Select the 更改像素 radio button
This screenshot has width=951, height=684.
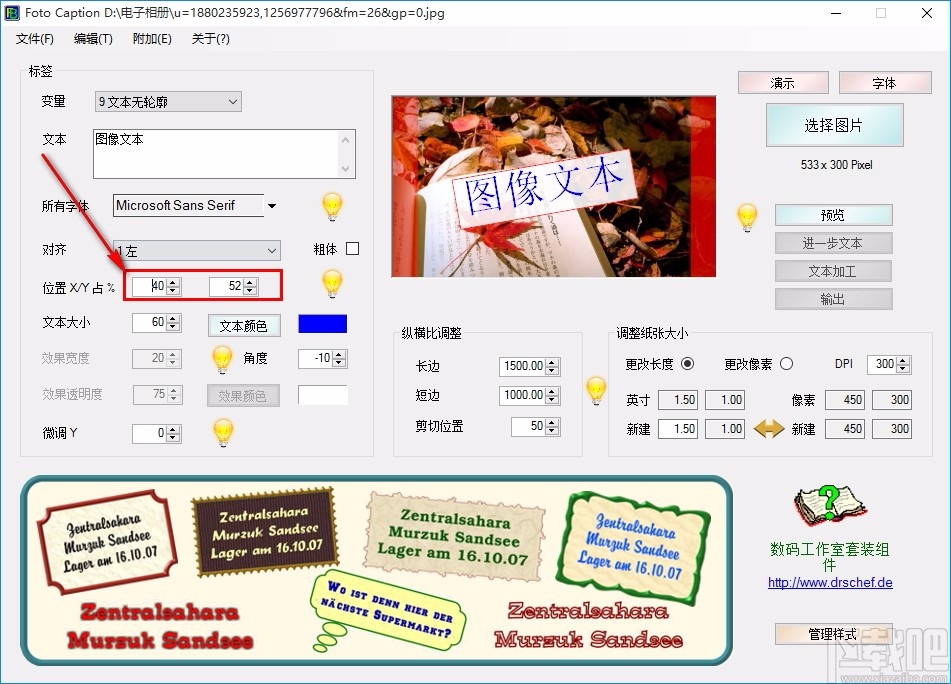787,364
